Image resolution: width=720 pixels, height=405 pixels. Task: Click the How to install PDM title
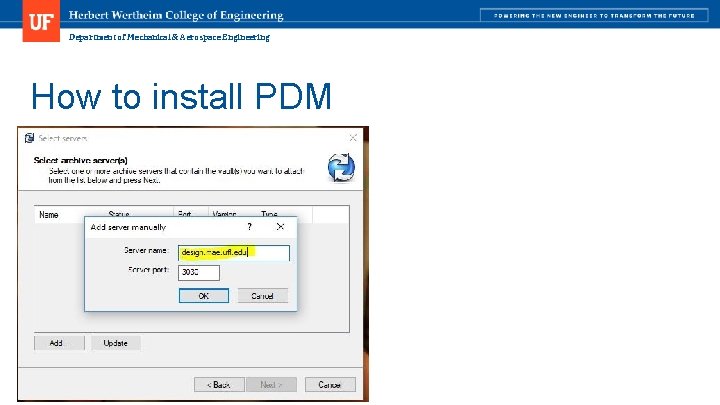point(181,96)
